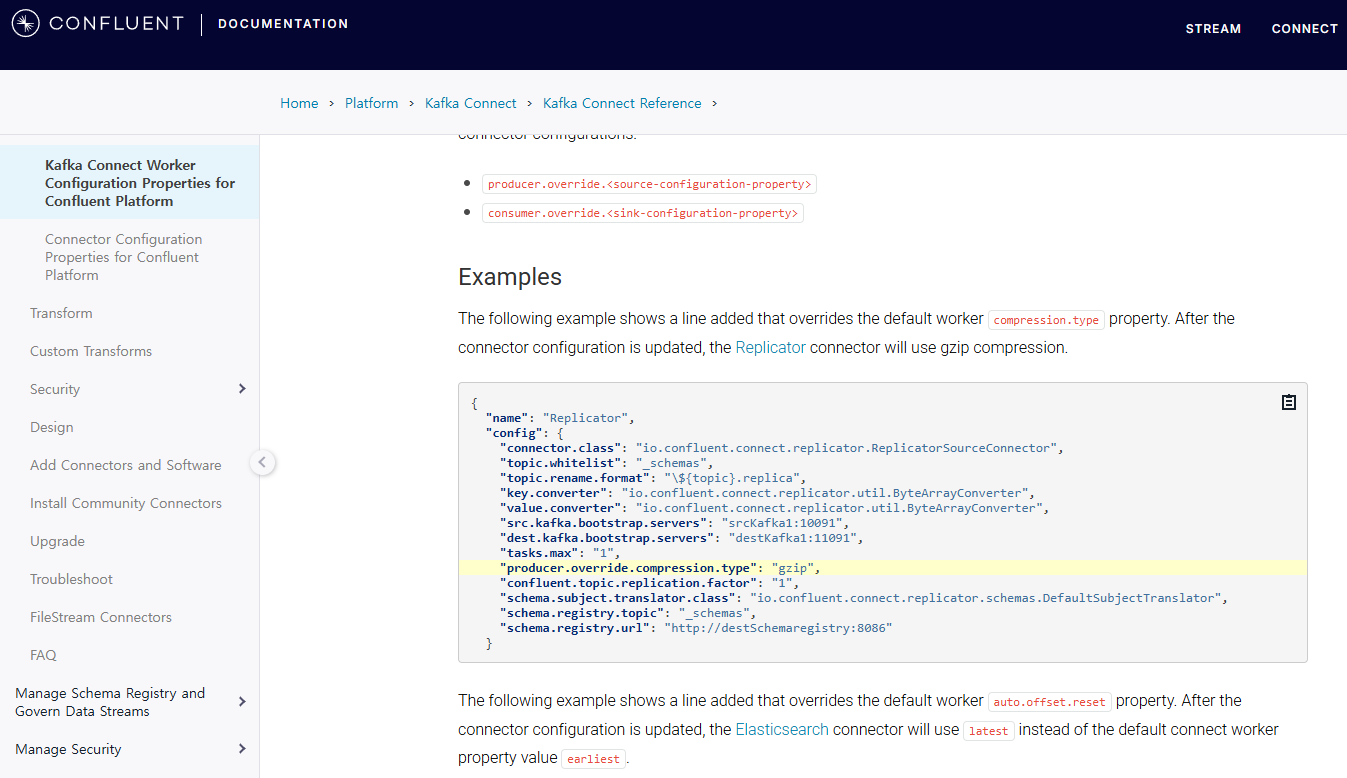Click the "confluent.topic.replication.factor" code line
The height and width of the screenshot is (778, 1347).
click(648, 583)
